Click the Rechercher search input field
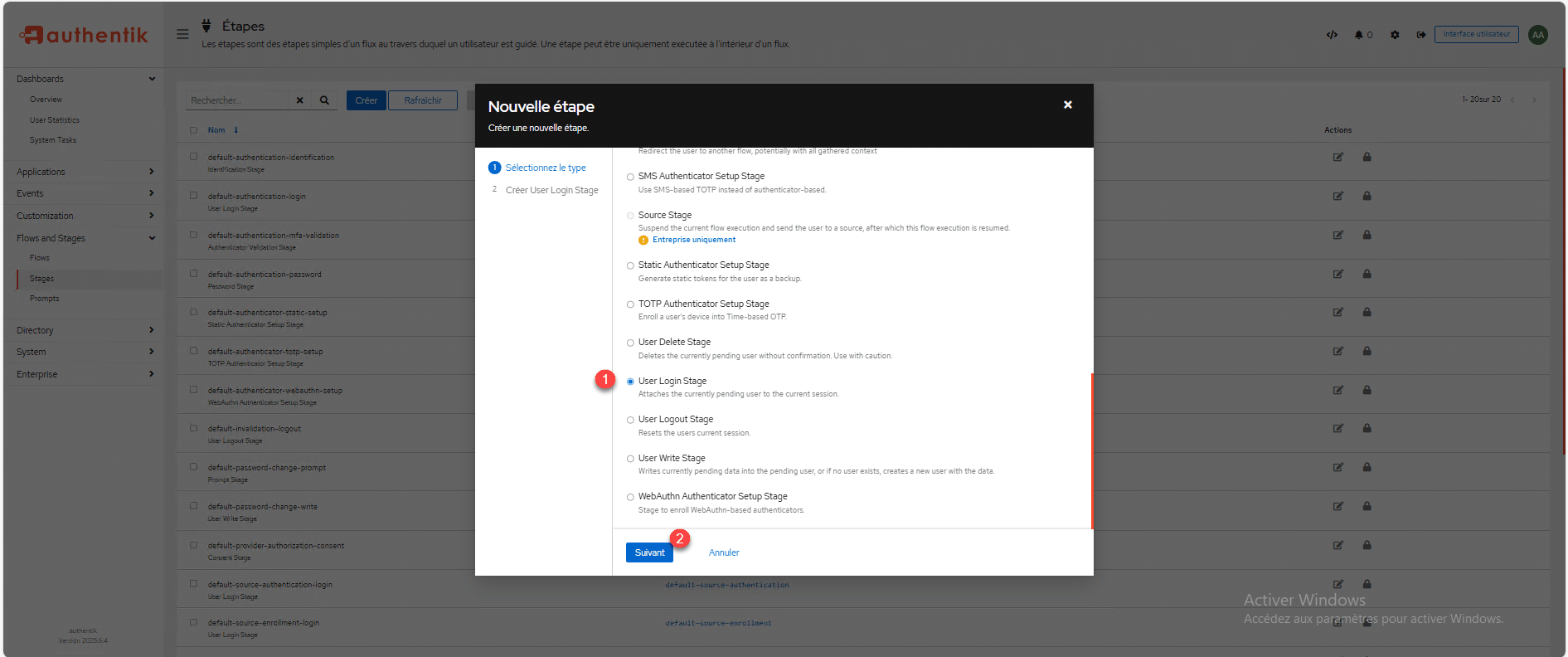Viewport: 1568px width, 657px height. pyautogui.click(x=237, y=100)
